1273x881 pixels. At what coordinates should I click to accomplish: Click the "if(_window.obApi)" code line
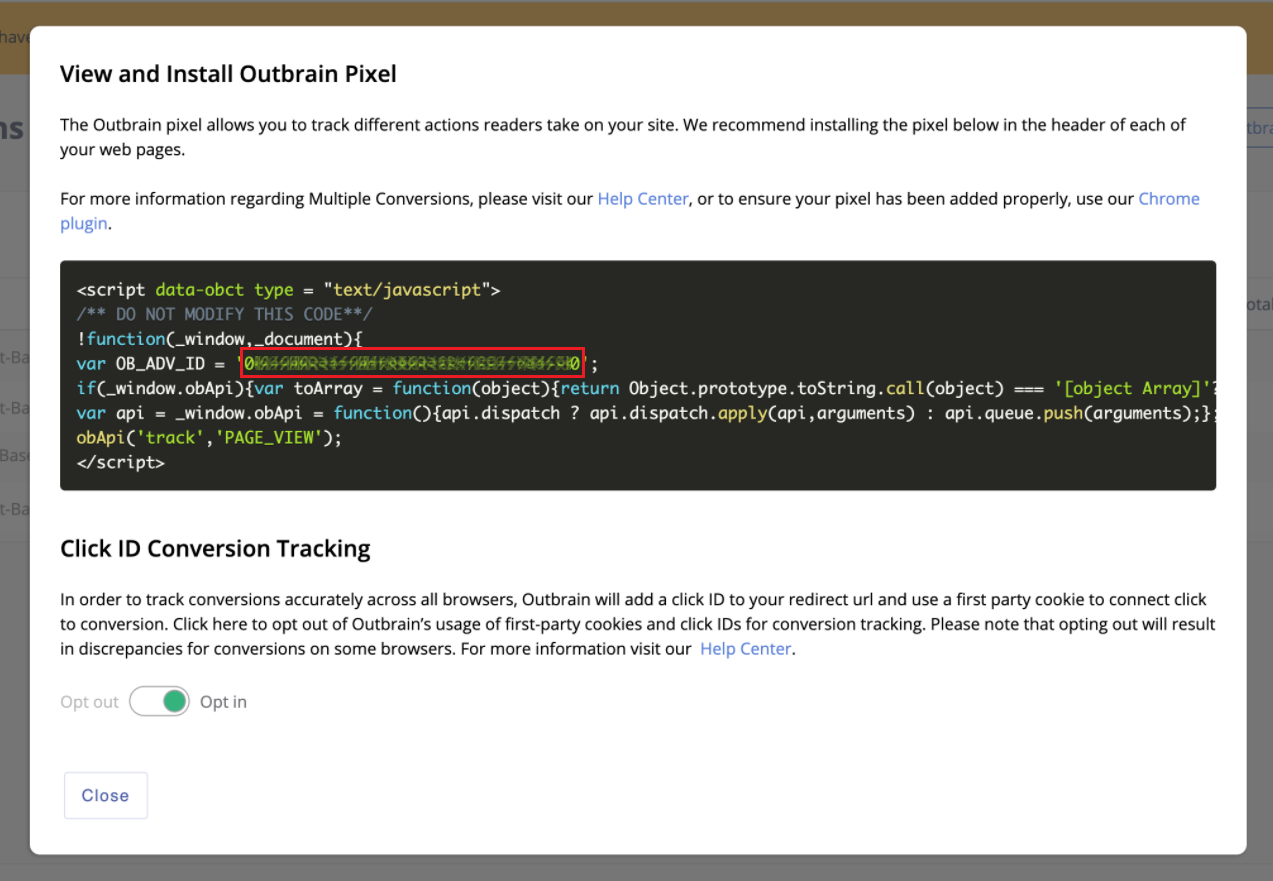tap(646, 388)
